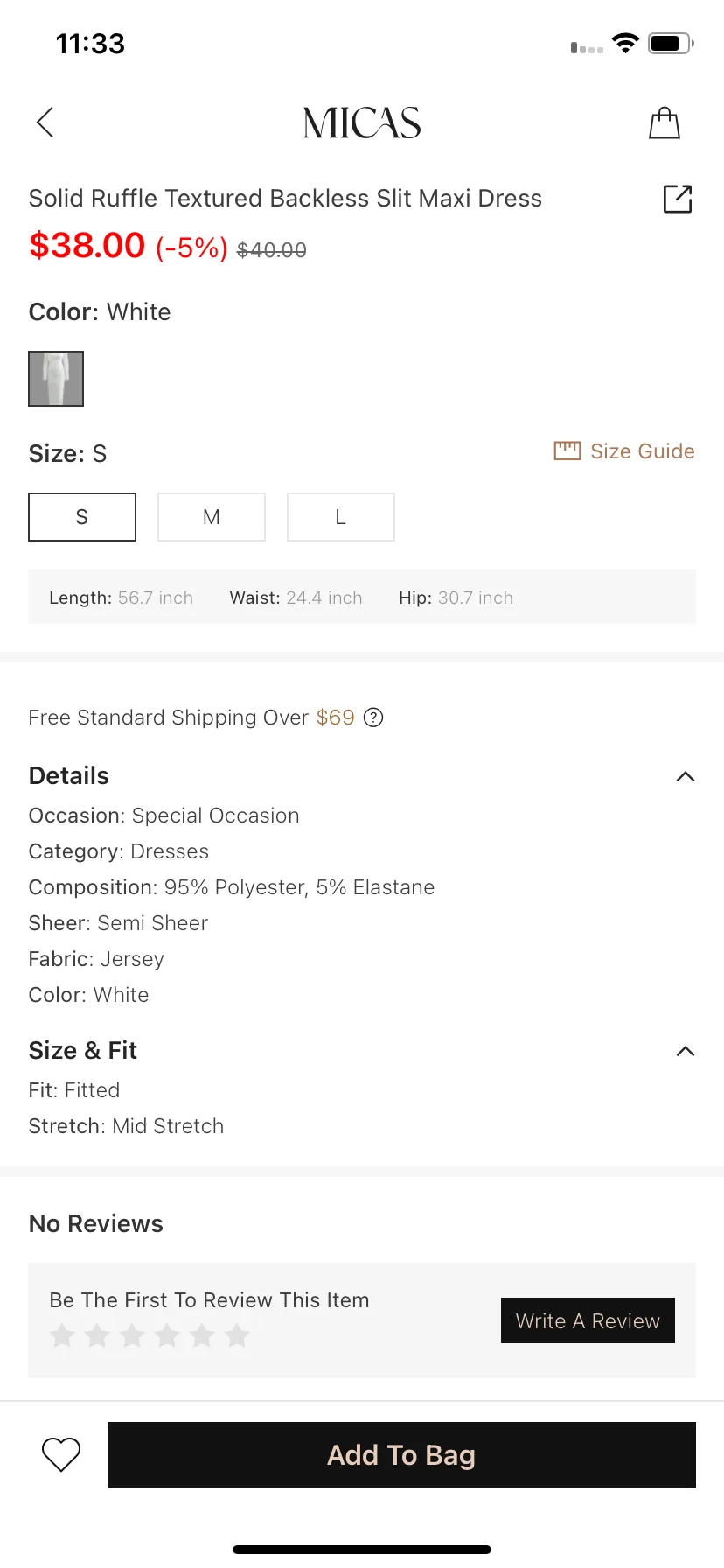Select size L
Screen dimensions: 724x1568
click(x=341, y=517)
